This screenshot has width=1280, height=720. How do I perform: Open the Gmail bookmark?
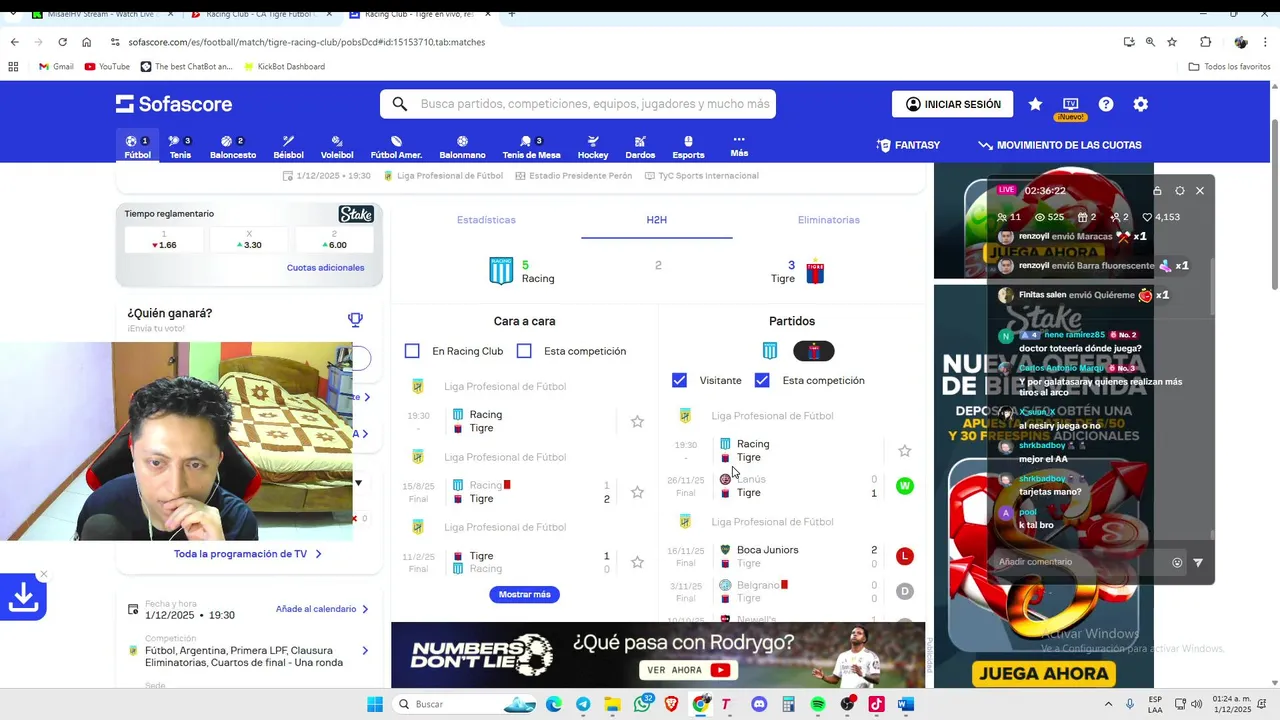point(56,67)
